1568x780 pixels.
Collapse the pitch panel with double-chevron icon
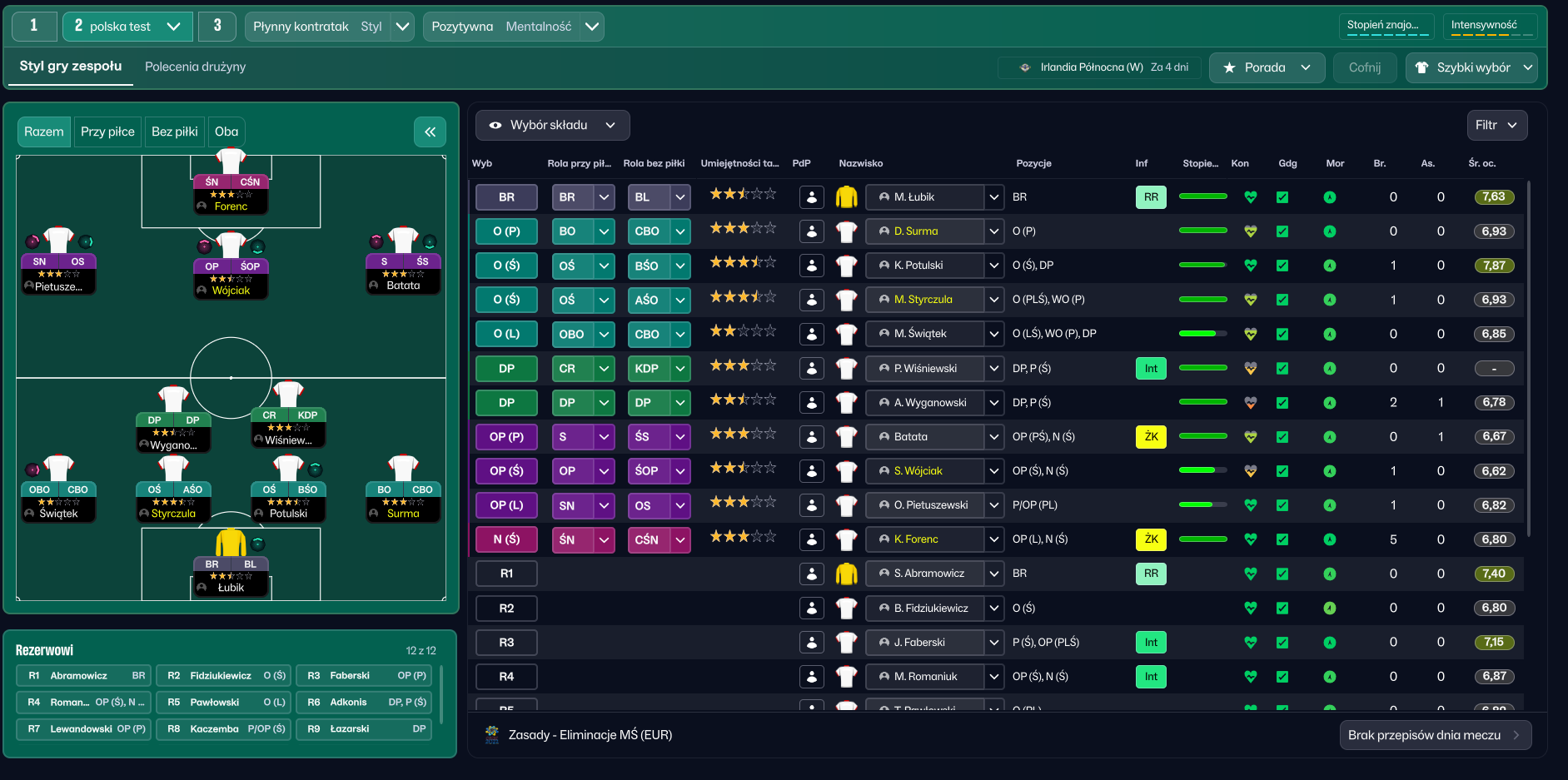click(x=430, y=132)
